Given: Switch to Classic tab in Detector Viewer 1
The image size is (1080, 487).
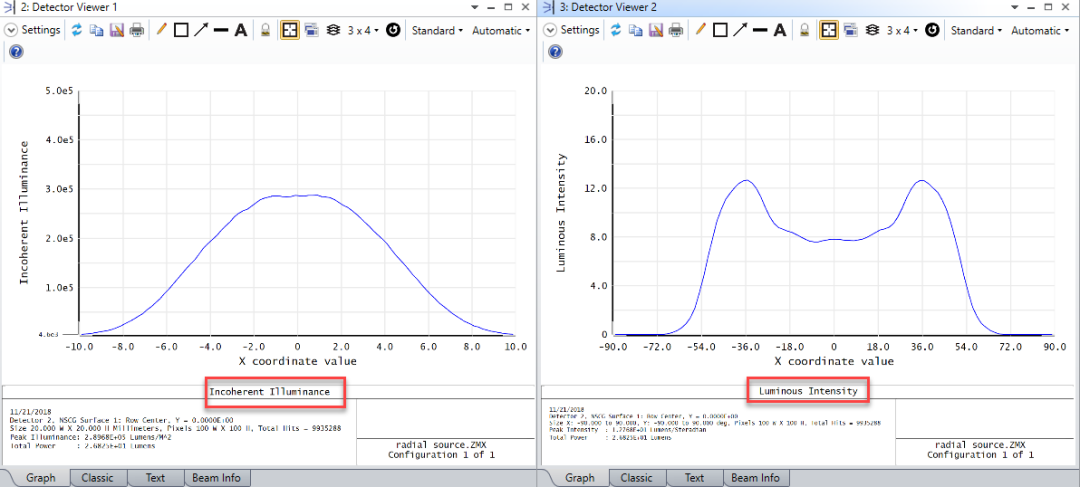Looking at the screenshot, I should click(98, 477).
